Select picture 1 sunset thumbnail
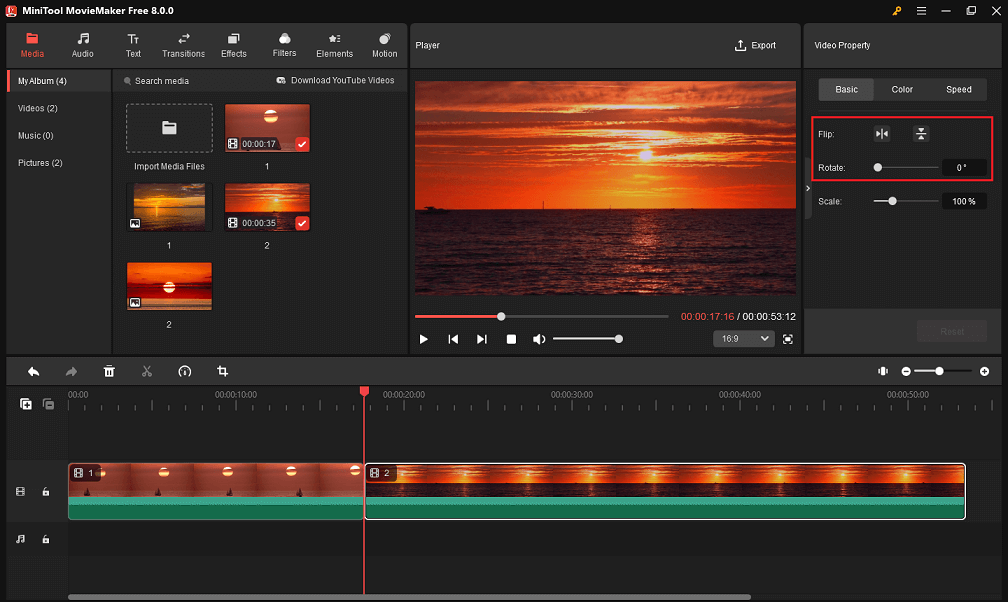 click(x=169, y=207)
